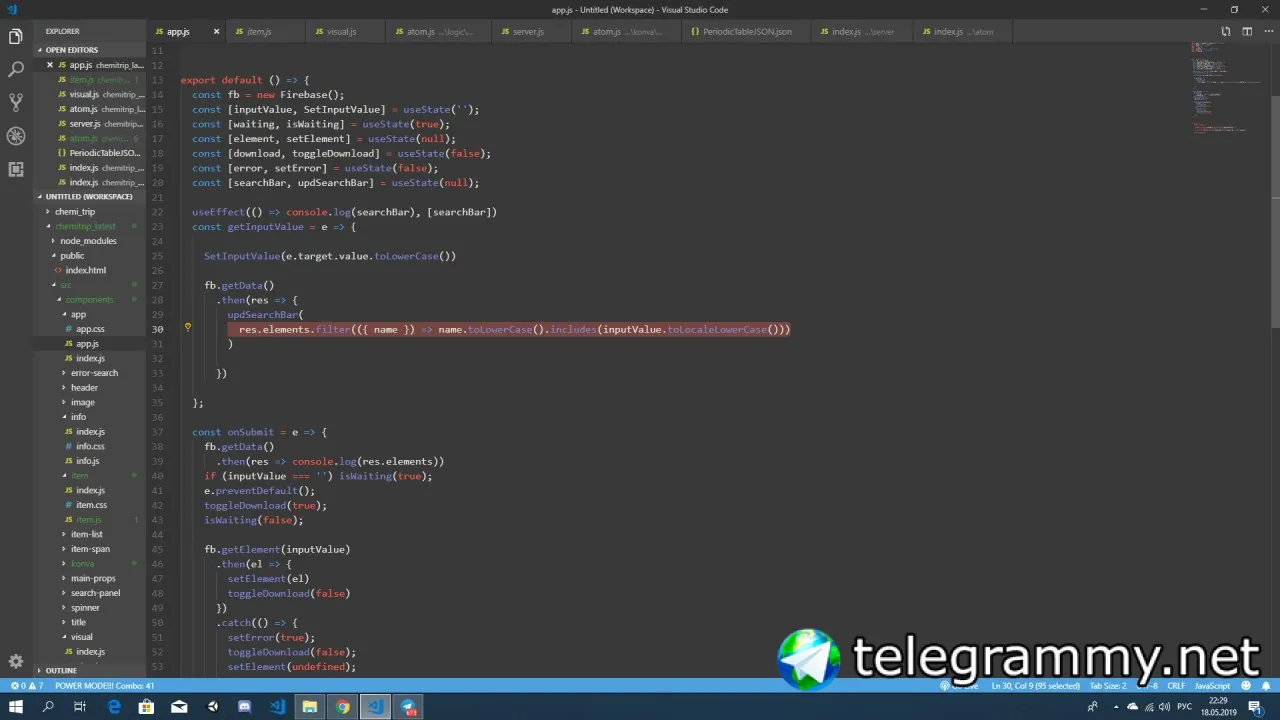This screenshot has height=720, width=1280.
Task: Change language mode via JavaScript indicator
Action: 1213,686
